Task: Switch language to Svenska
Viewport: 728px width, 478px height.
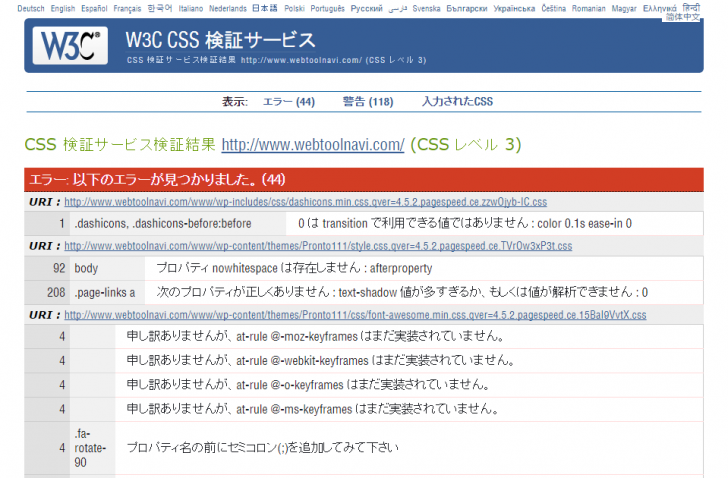Action: pos(426,8)
